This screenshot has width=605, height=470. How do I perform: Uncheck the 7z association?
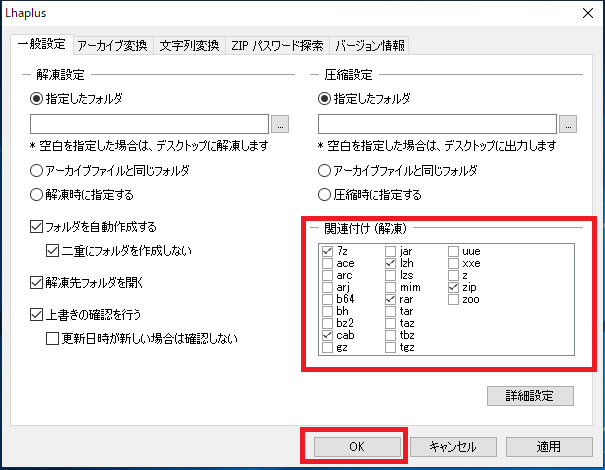(327, 251)
